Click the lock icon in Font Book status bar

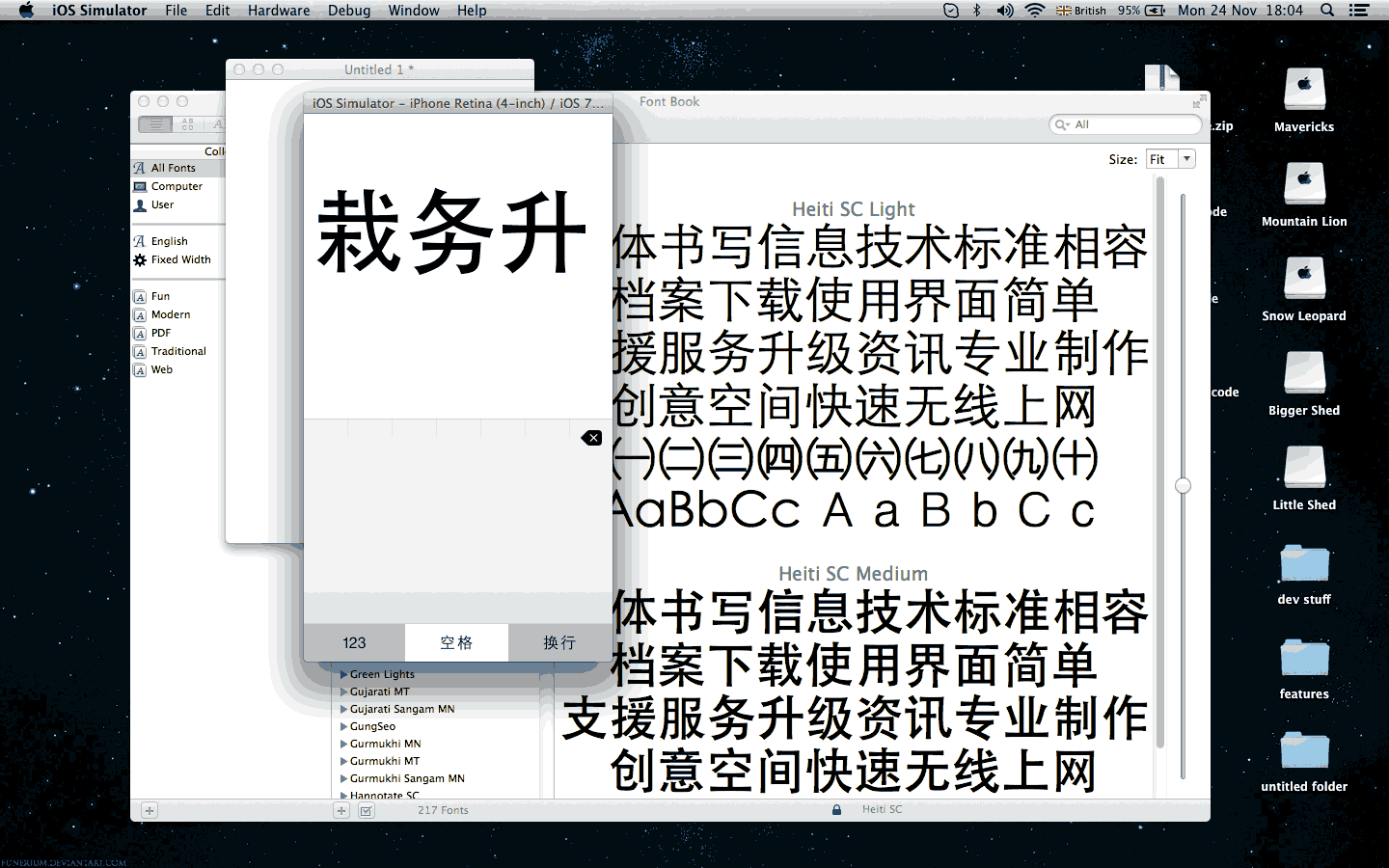[836, 810]
